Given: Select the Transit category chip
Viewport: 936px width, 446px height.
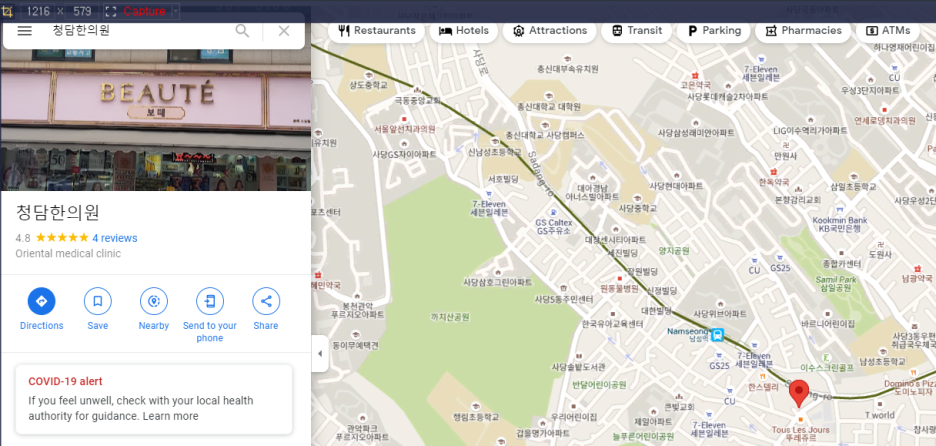Looking at the screenshot, I should [636, 30].
